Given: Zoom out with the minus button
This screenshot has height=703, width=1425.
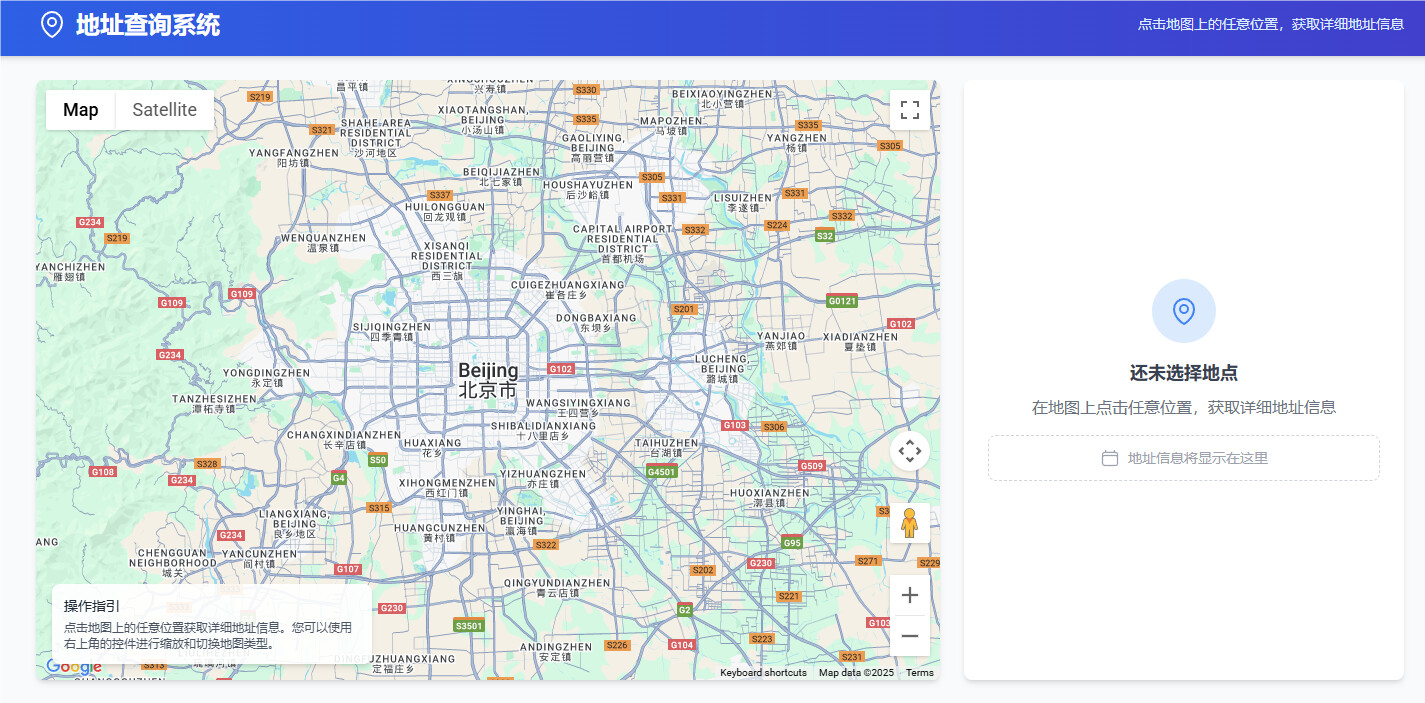Looking at the screenshot, I should tap(910, 636).
